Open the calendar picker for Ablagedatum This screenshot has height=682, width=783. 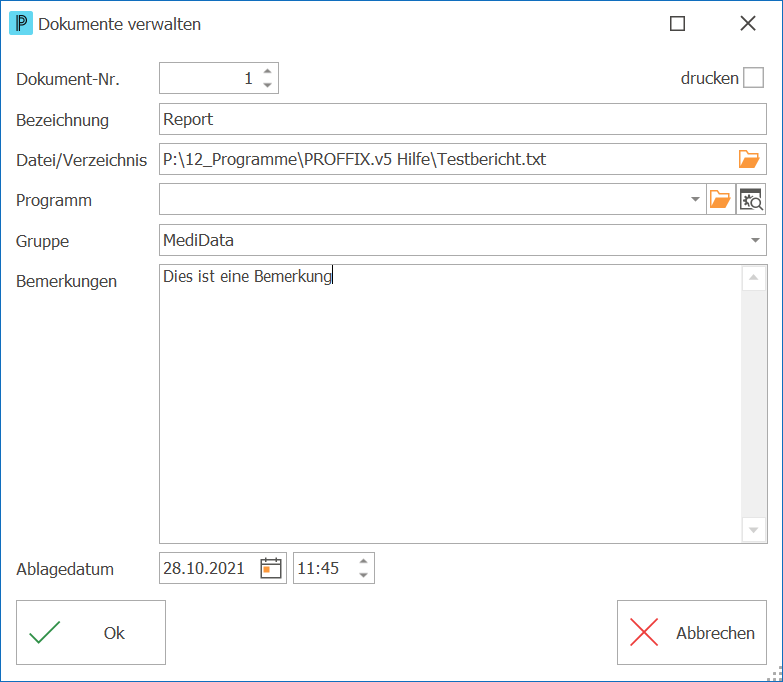pyautogui.click(x=271, y=568)
